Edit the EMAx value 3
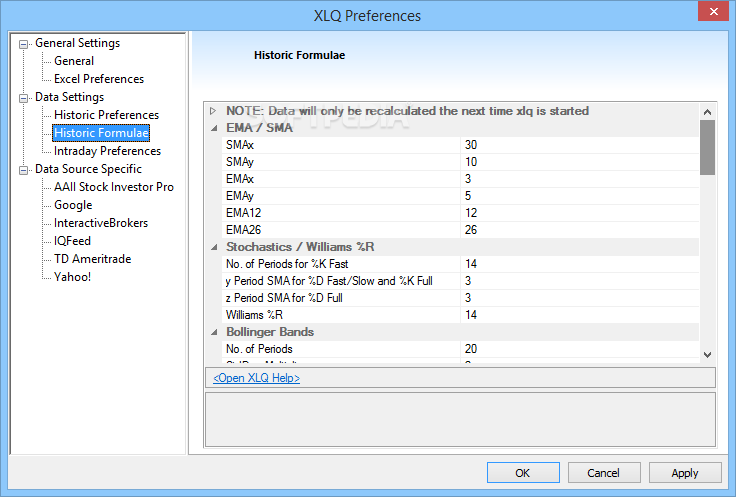This screenshot has width=736, height=497. click(580, 179)
